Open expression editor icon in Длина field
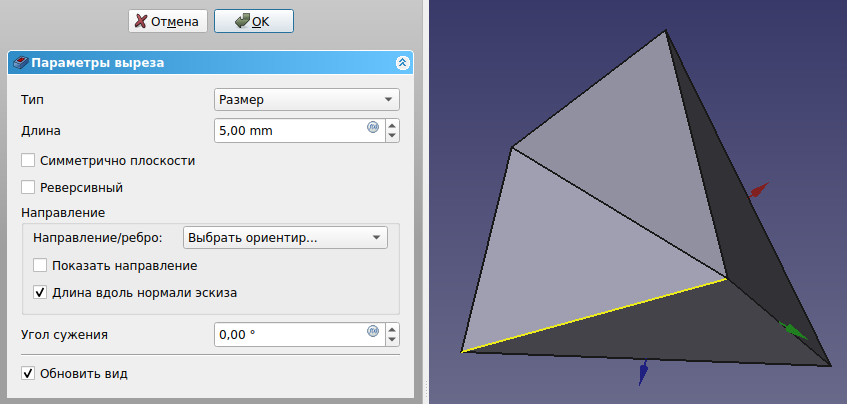This screenshot has width=847, height=404. pyautogui.click(x=373, y=127)
